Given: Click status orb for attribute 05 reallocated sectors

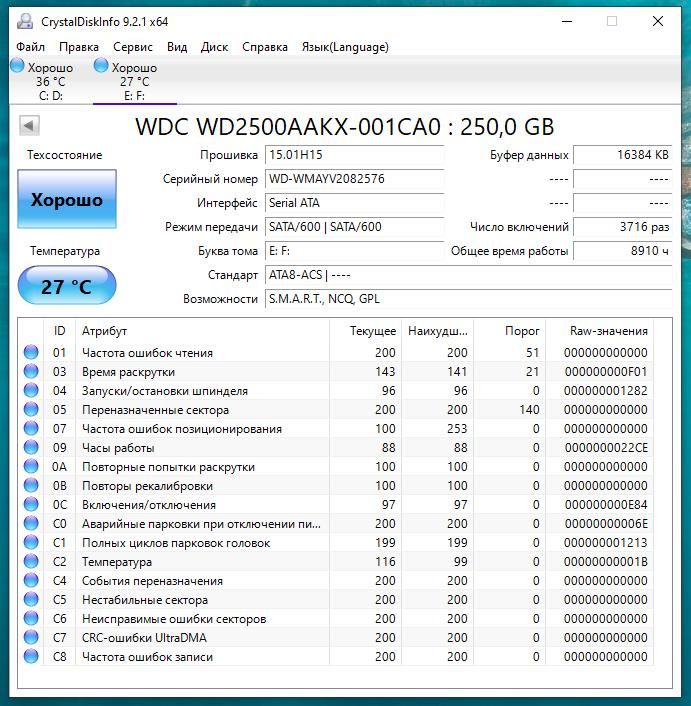Looking at the screenshot, I should coord(31,409).
